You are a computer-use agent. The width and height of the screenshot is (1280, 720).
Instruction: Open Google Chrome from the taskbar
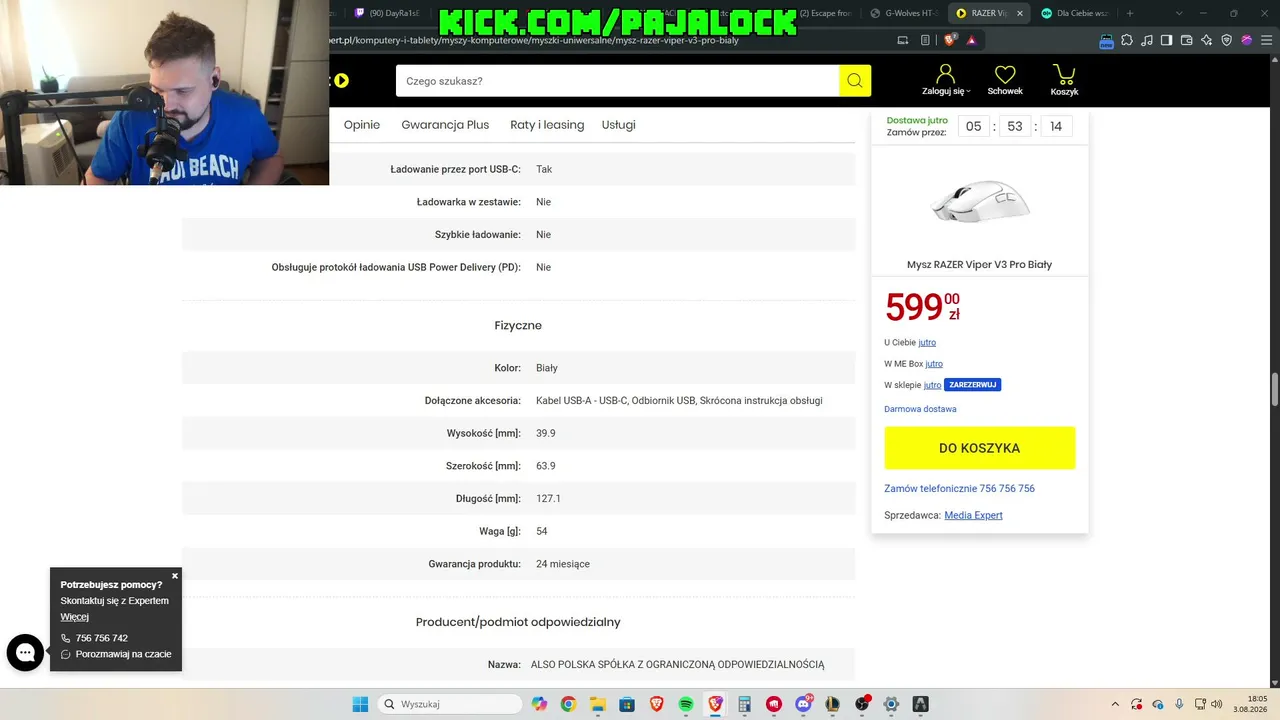568,704
